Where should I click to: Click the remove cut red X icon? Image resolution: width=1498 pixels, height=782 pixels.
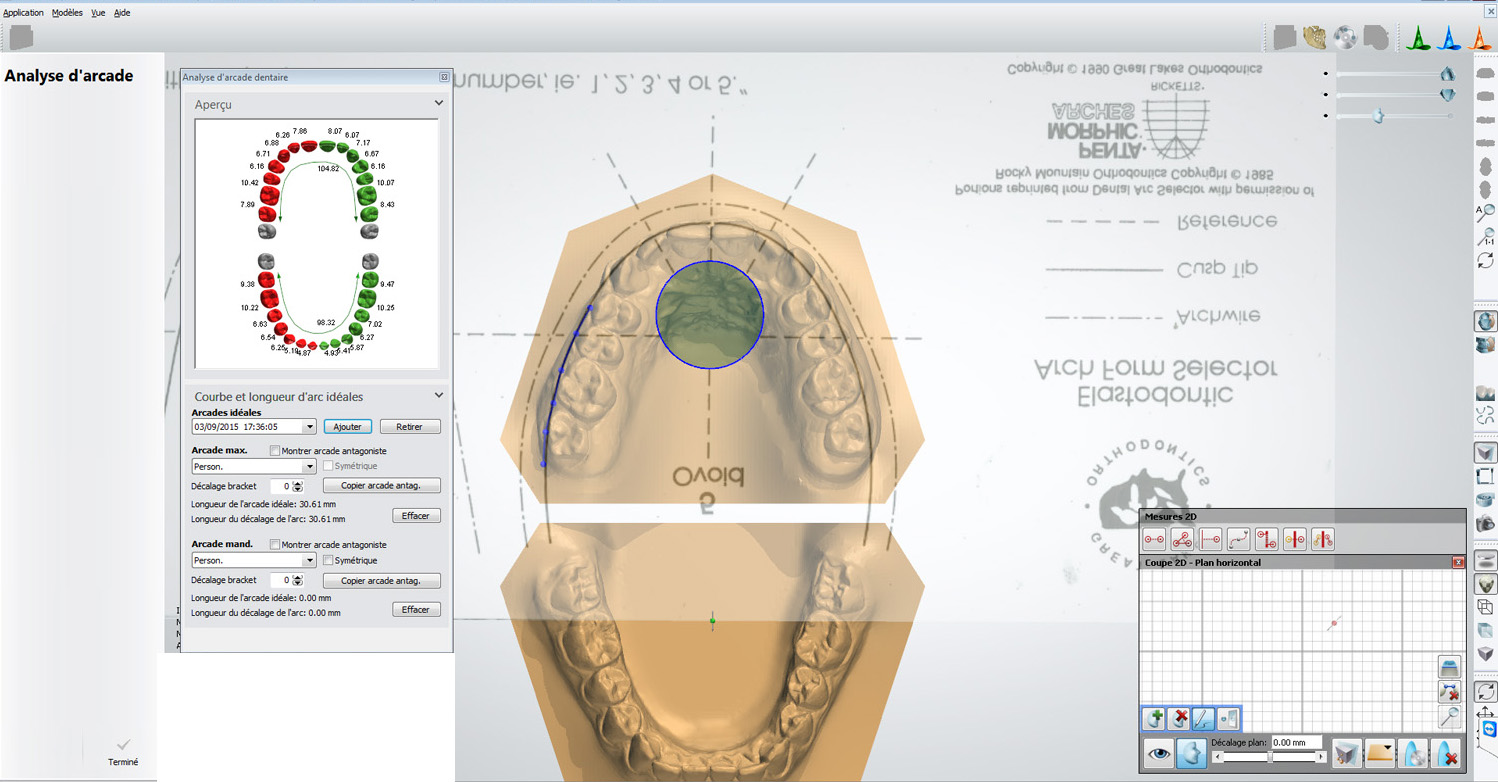(1446, 753)
